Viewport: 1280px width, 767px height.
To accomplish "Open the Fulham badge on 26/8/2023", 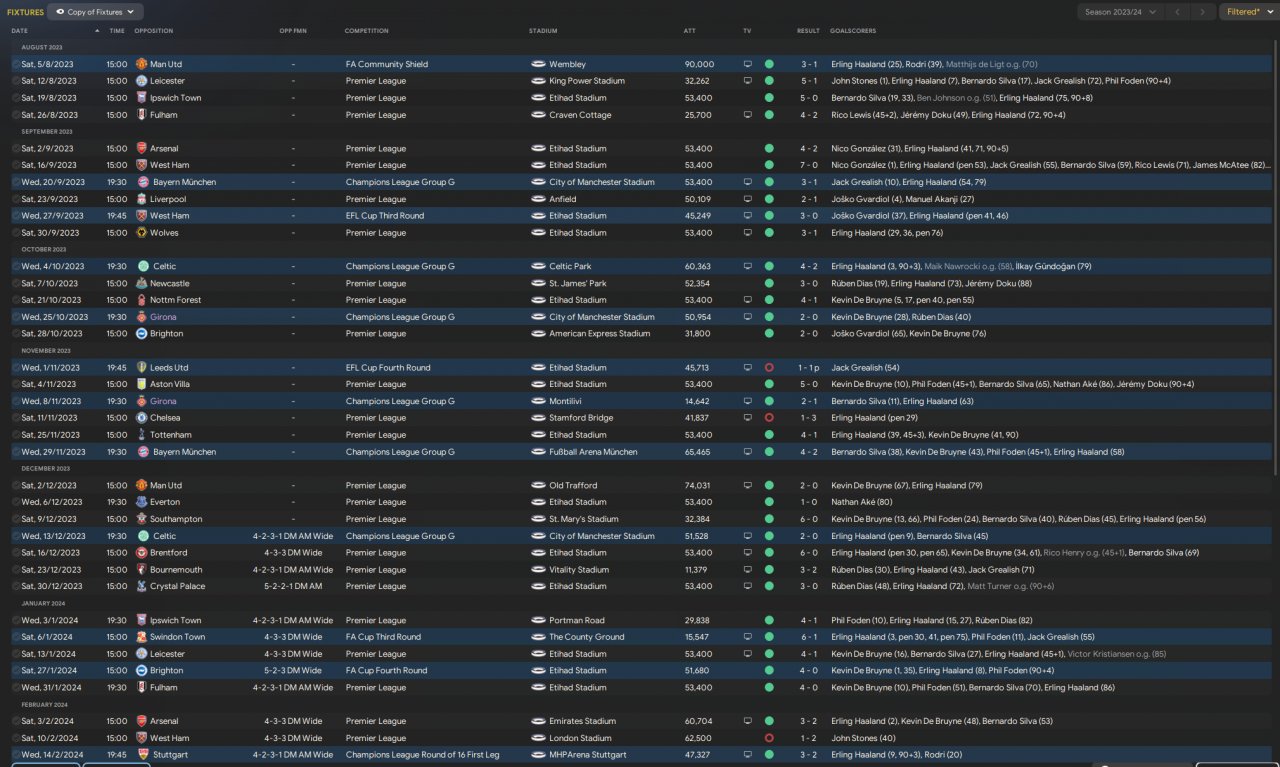I will [142, 115].
